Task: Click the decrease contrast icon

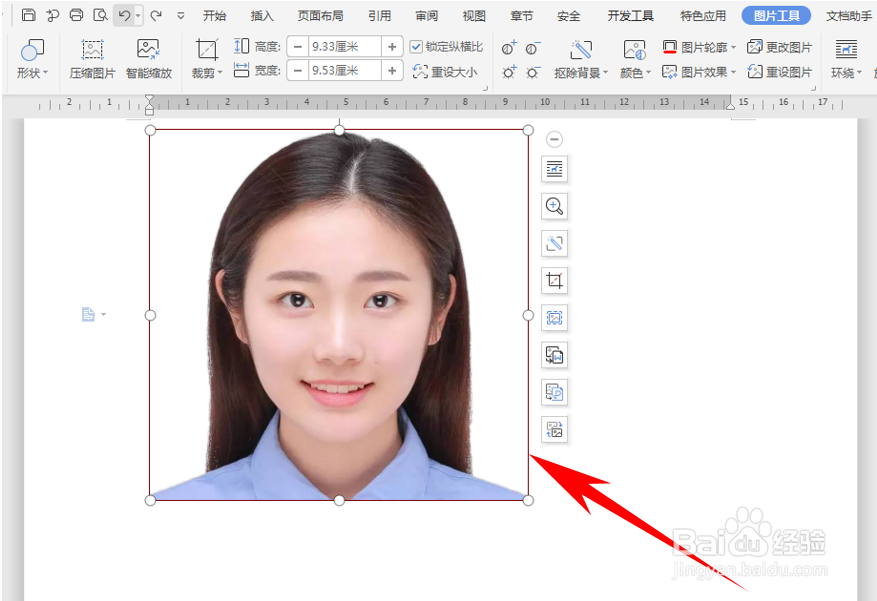Action: click(x=533, y=48)
